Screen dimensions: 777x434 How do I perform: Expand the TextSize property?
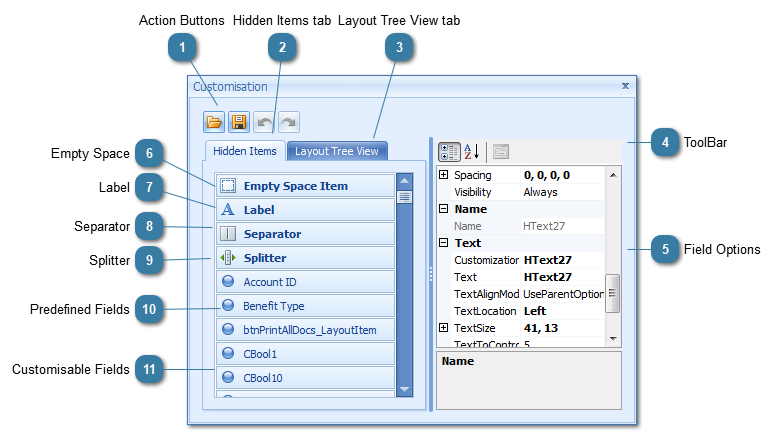point(444,327)
